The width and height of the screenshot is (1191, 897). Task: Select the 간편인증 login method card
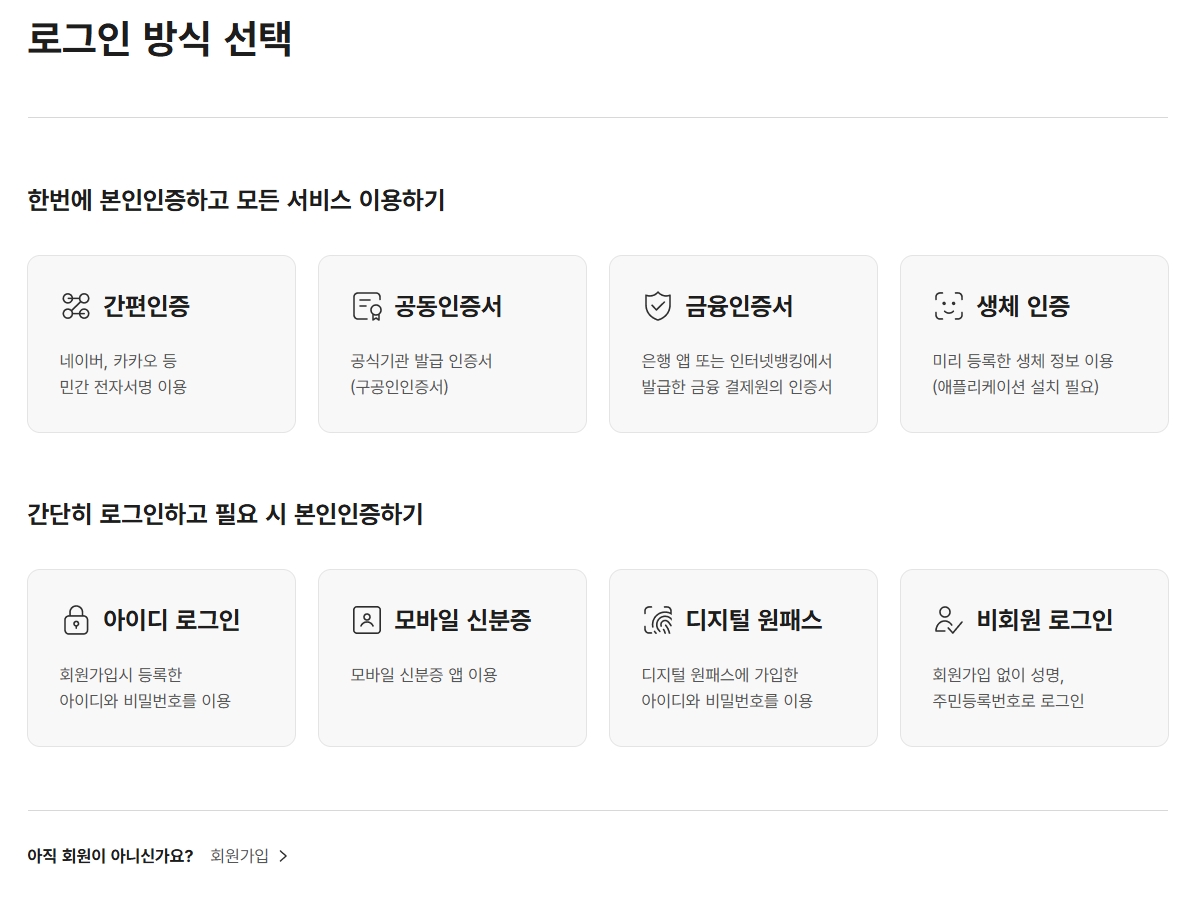point(161,344)
